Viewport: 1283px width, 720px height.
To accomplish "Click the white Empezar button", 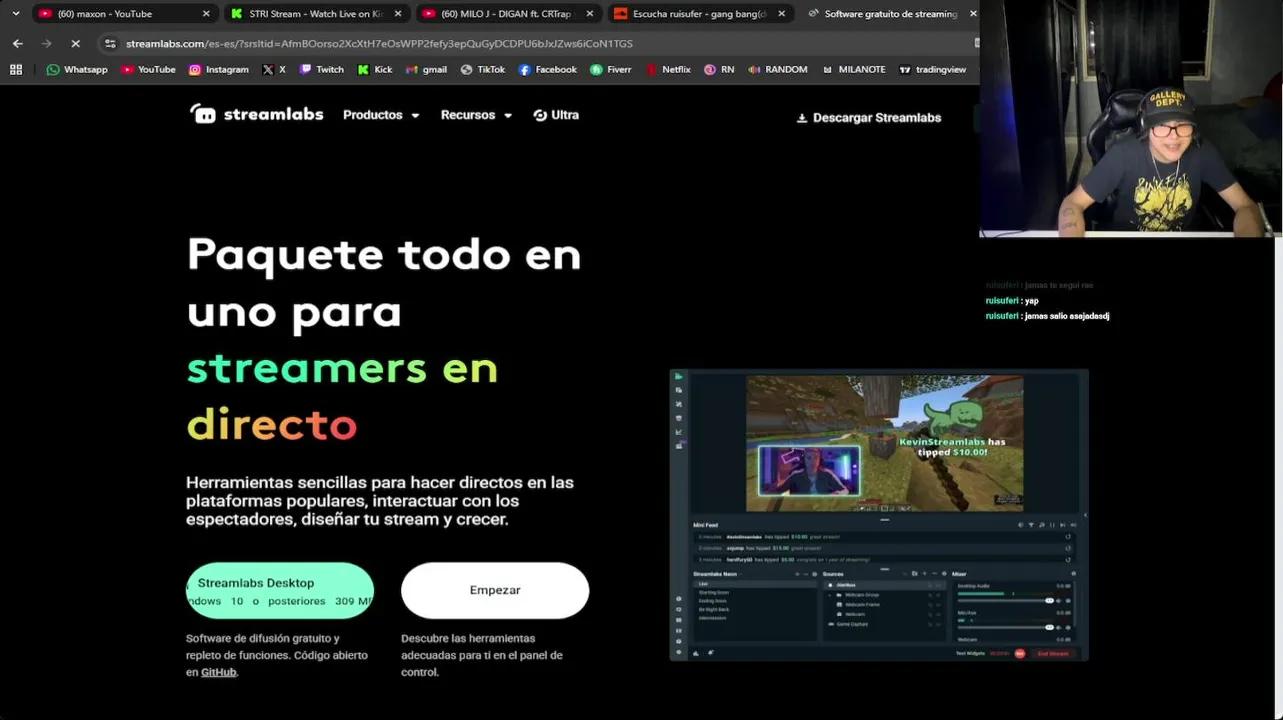I will (495, 590).
